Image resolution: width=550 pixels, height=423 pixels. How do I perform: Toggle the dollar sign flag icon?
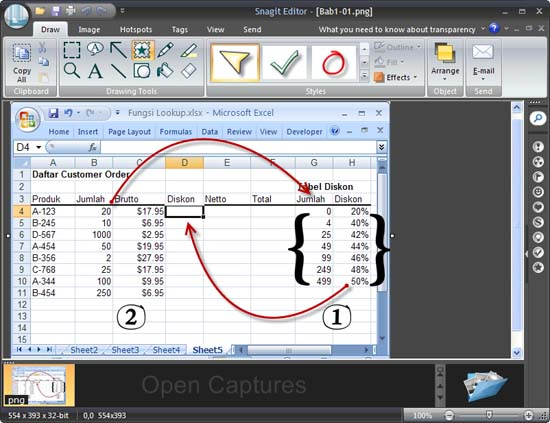point(538,222)
